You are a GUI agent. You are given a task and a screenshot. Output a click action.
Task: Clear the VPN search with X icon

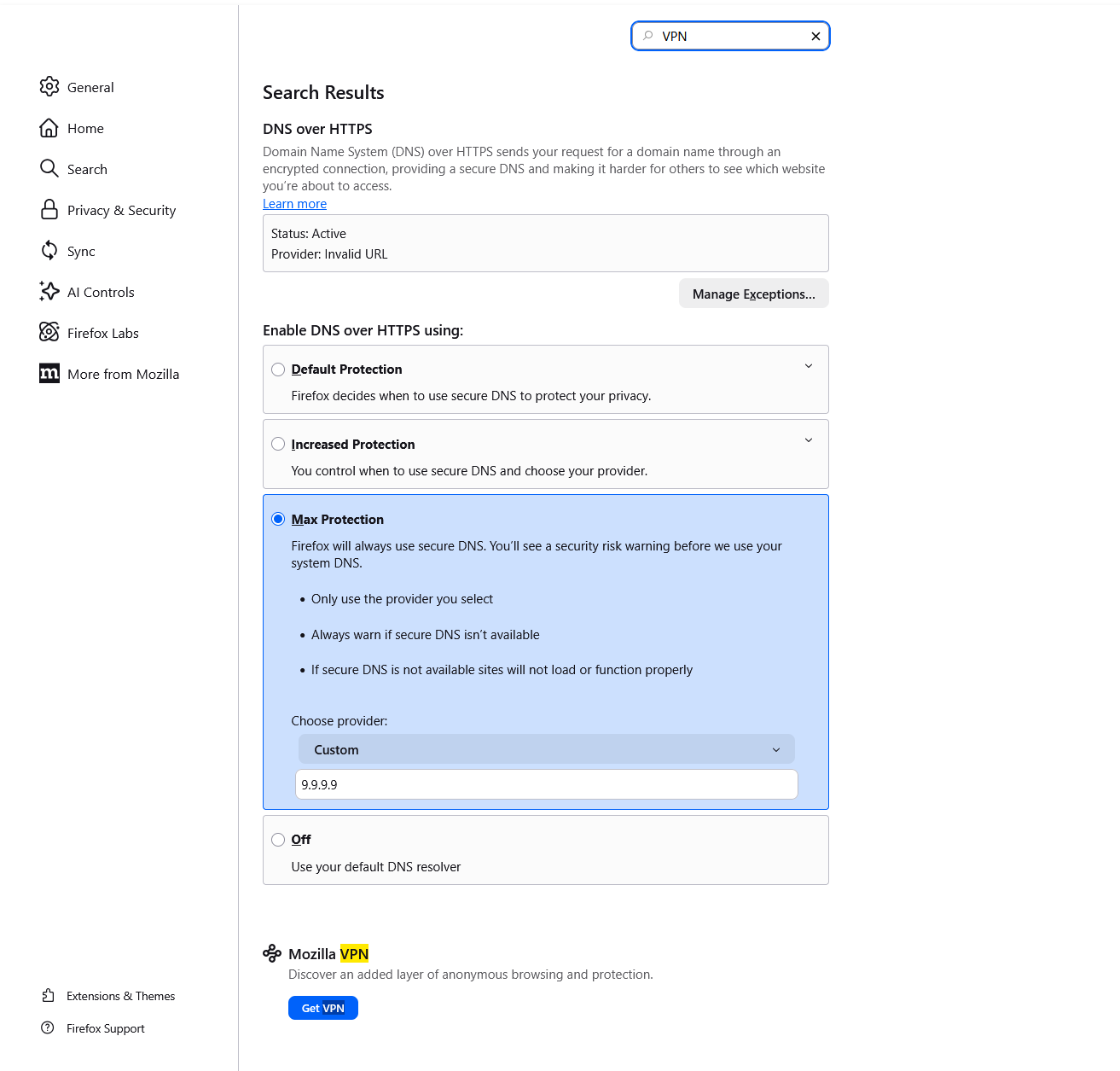click(815, 36)
